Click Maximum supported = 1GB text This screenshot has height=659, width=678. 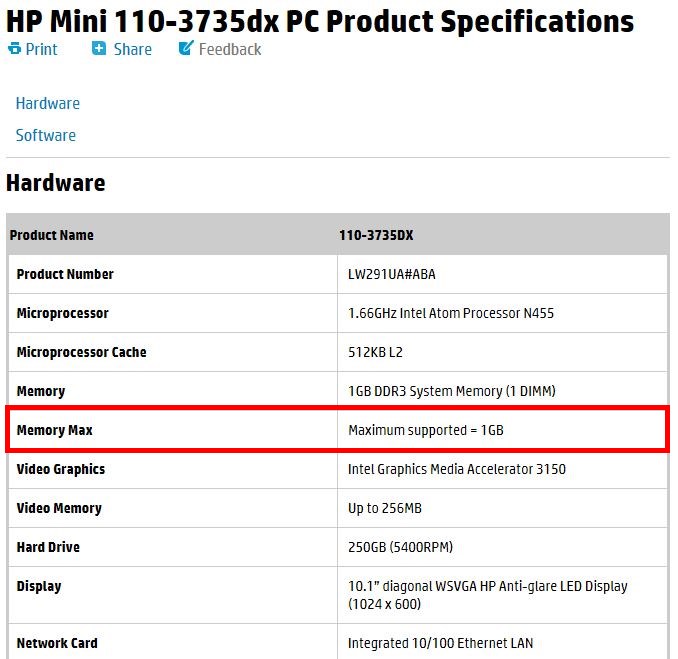tap(426, 430)
